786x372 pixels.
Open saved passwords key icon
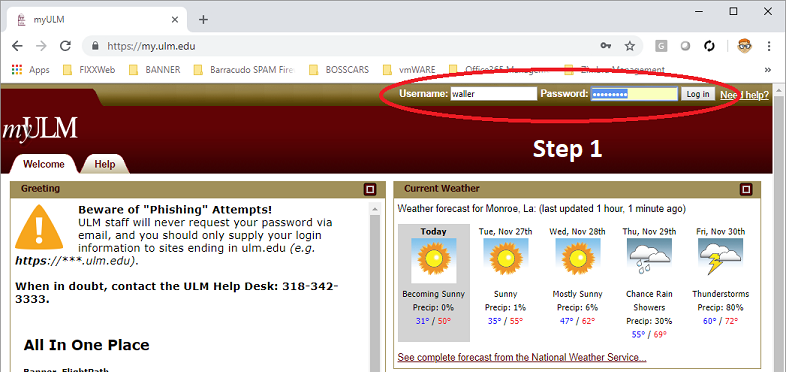click(x=606, y=46)
